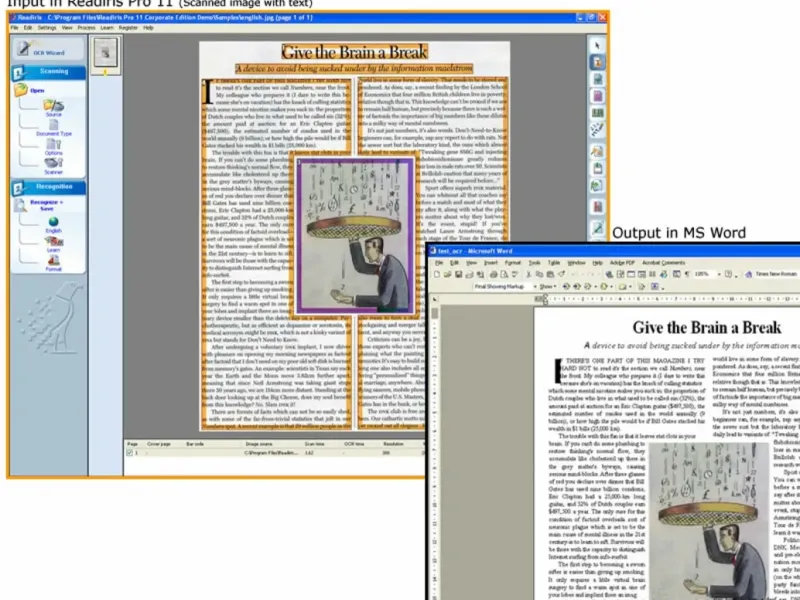
Task: Toggle Show/Hide paragraph marks in Word
Action: (x=687, y=274)
